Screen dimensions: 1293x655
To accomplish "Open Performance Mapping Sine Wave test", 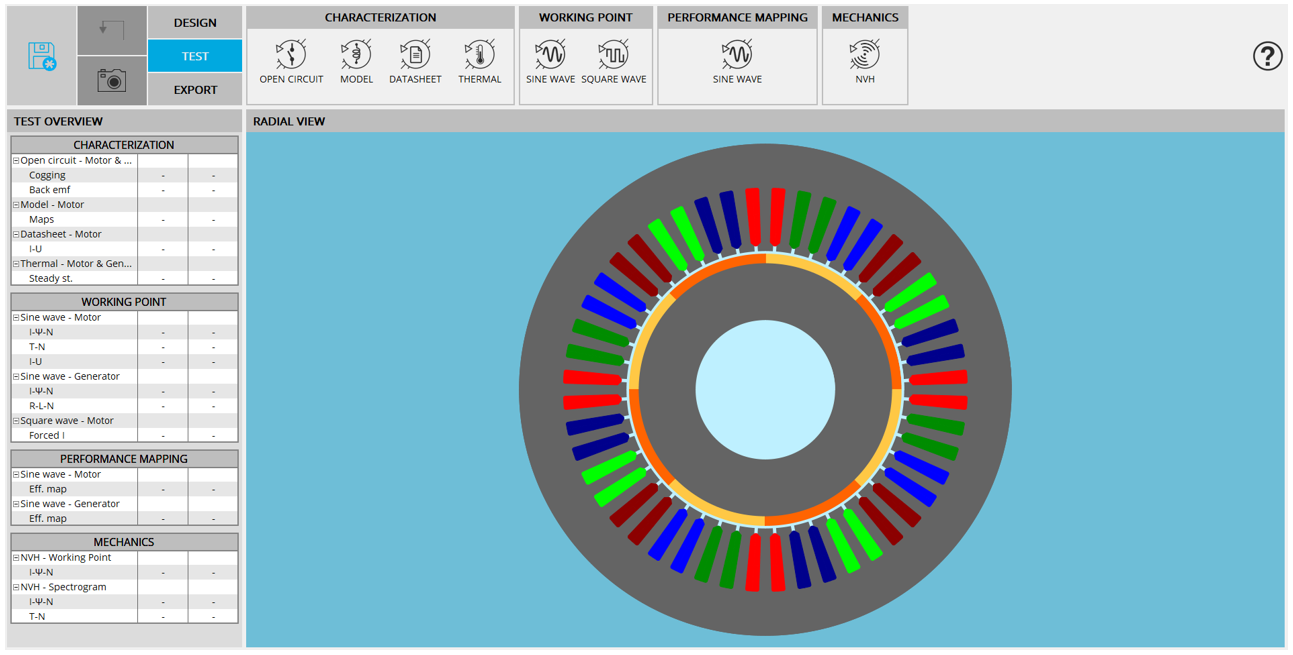I will click(737, 62).
